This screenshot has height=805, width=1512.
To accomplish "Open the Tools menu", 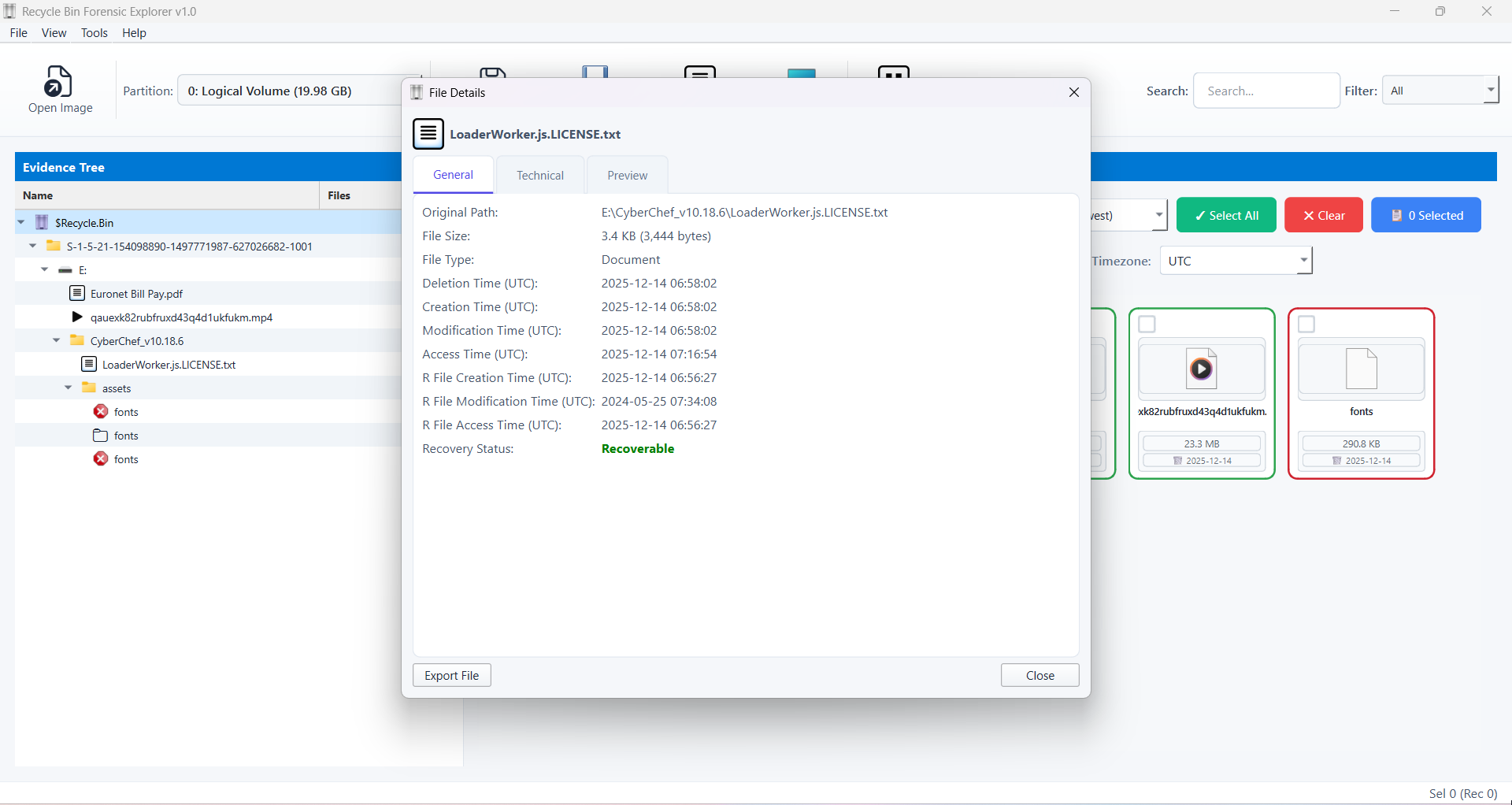I will tap(94, 32).
